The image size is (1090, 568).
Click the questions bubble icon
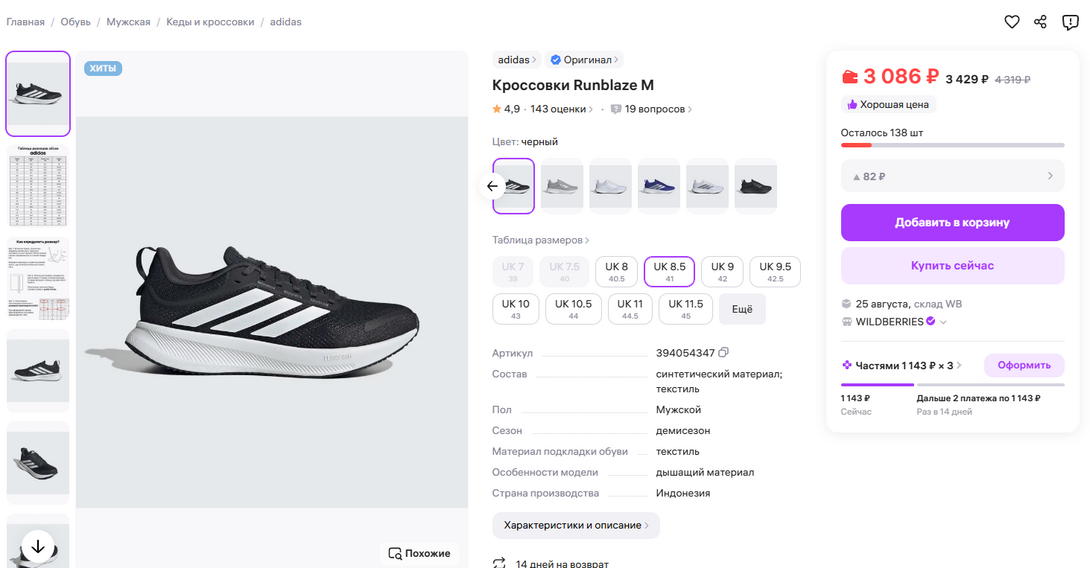615,109
